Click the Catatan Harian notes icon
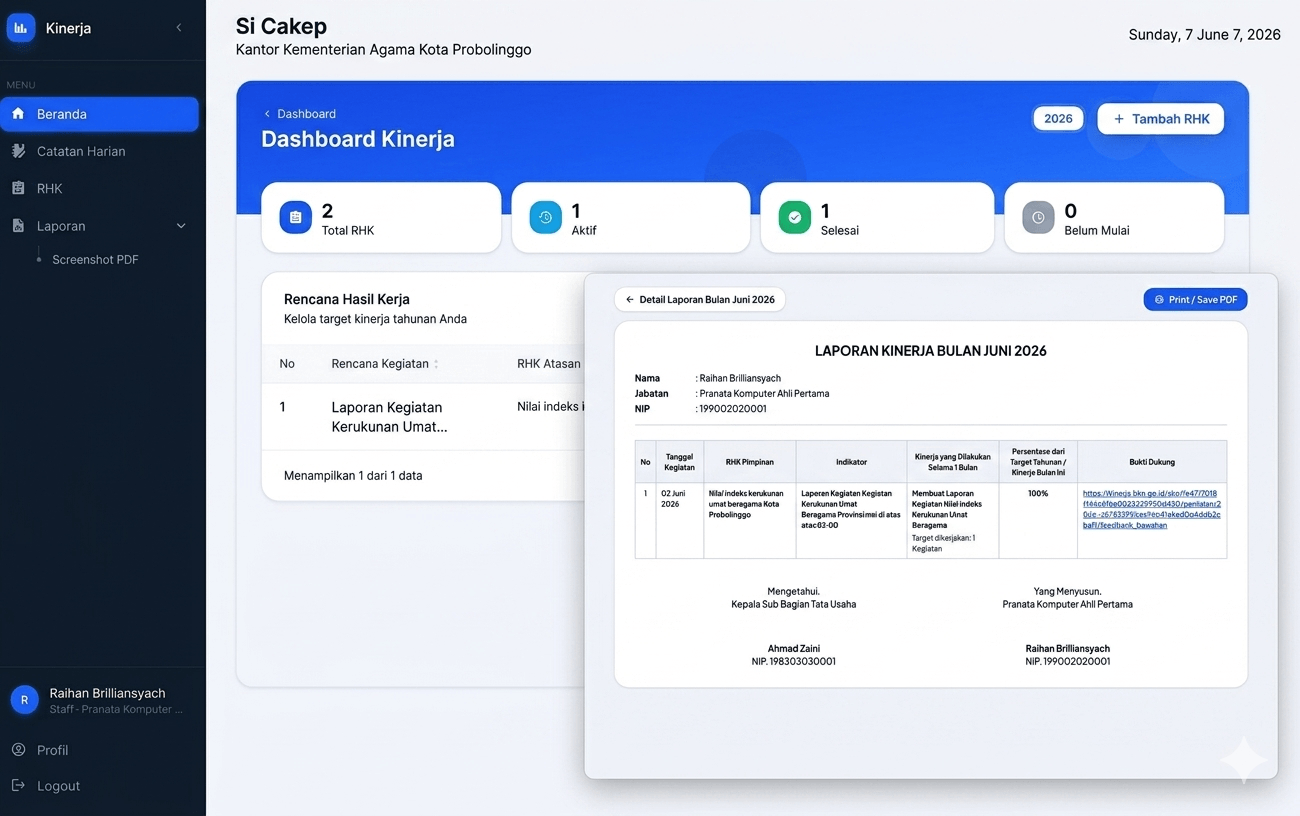Viewport: 1300px width, 816px height. coord(18,151)
